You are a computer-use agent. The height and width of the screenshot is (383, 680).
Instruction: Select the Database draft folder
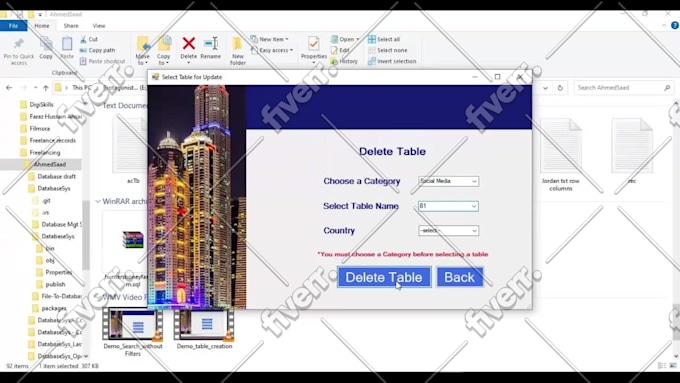coord(52,177)
